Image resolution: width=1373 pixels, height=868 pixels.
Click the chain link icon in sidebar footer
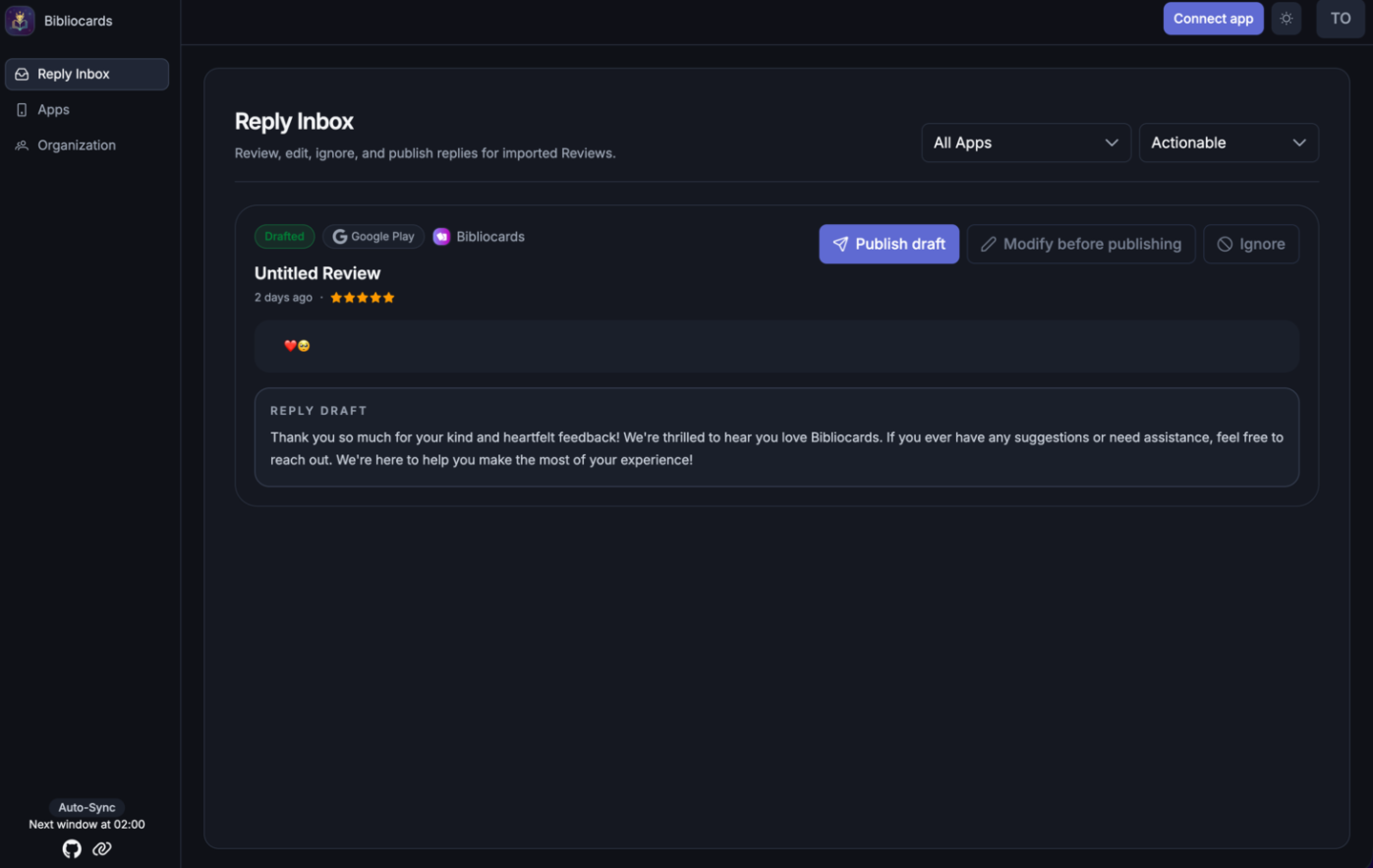(102, 849)
